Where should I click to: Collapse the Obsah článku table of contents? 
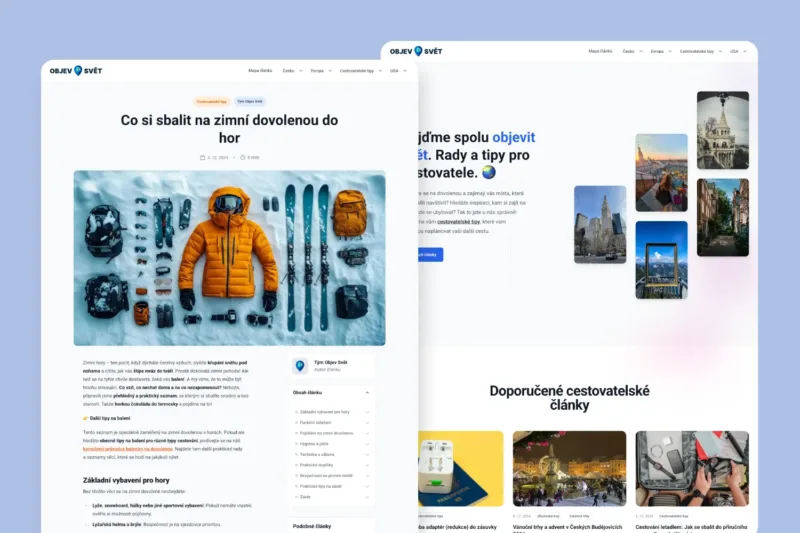(368, 393)
